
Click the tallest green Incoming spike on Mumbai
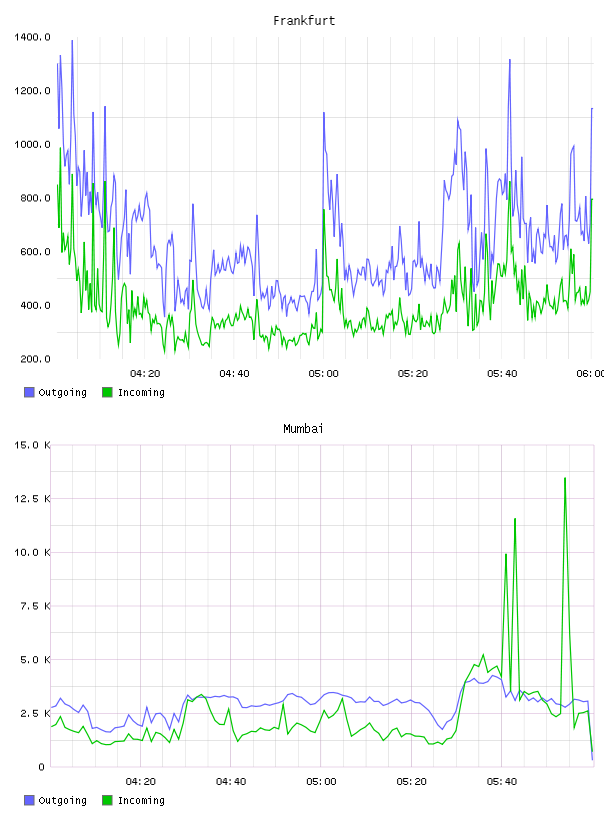coord(565,479)
